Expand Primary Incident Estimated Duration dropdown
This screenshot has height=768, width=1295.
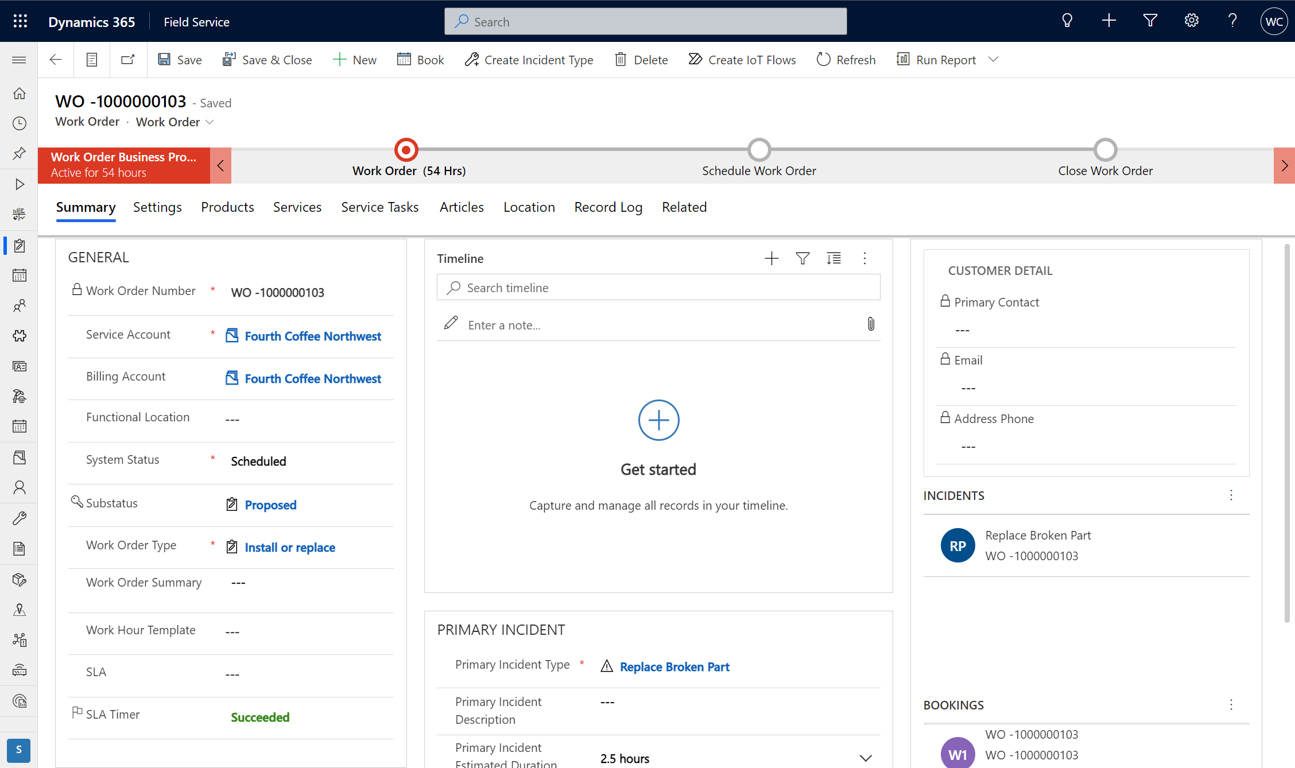click(865, 759)
